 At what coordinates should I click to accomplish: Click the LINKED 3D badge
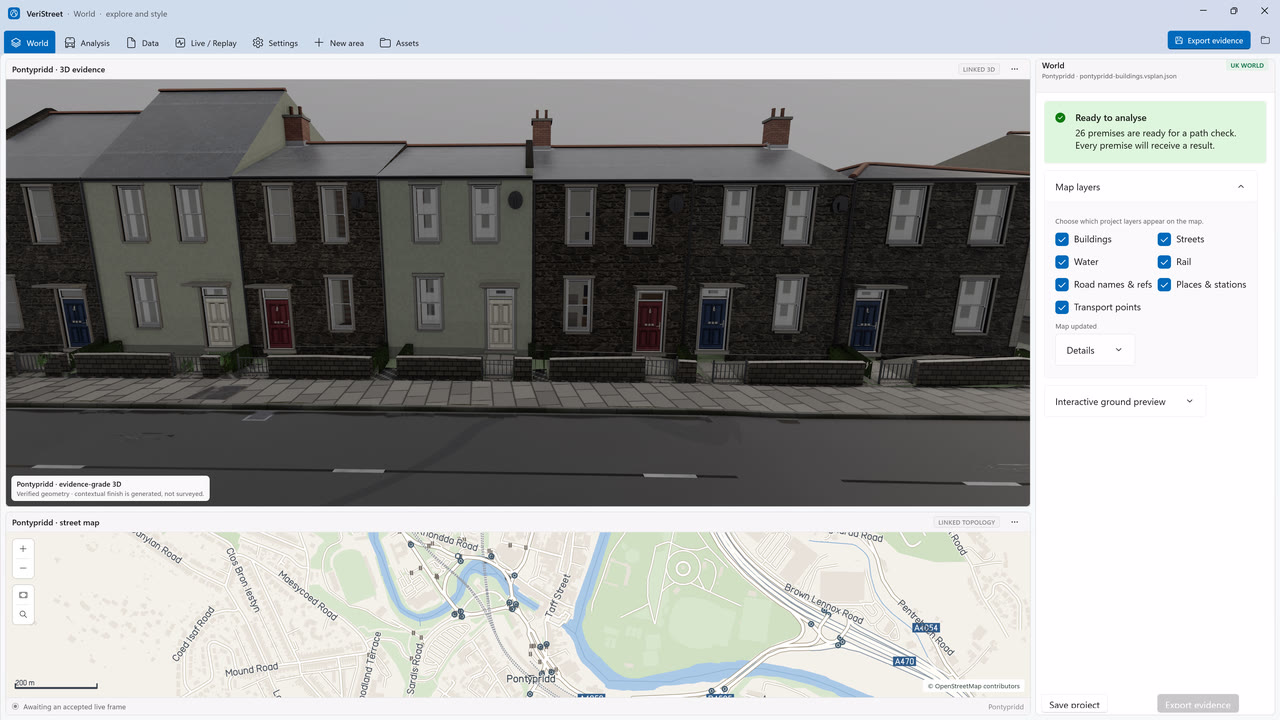click(x=979, y=70)
